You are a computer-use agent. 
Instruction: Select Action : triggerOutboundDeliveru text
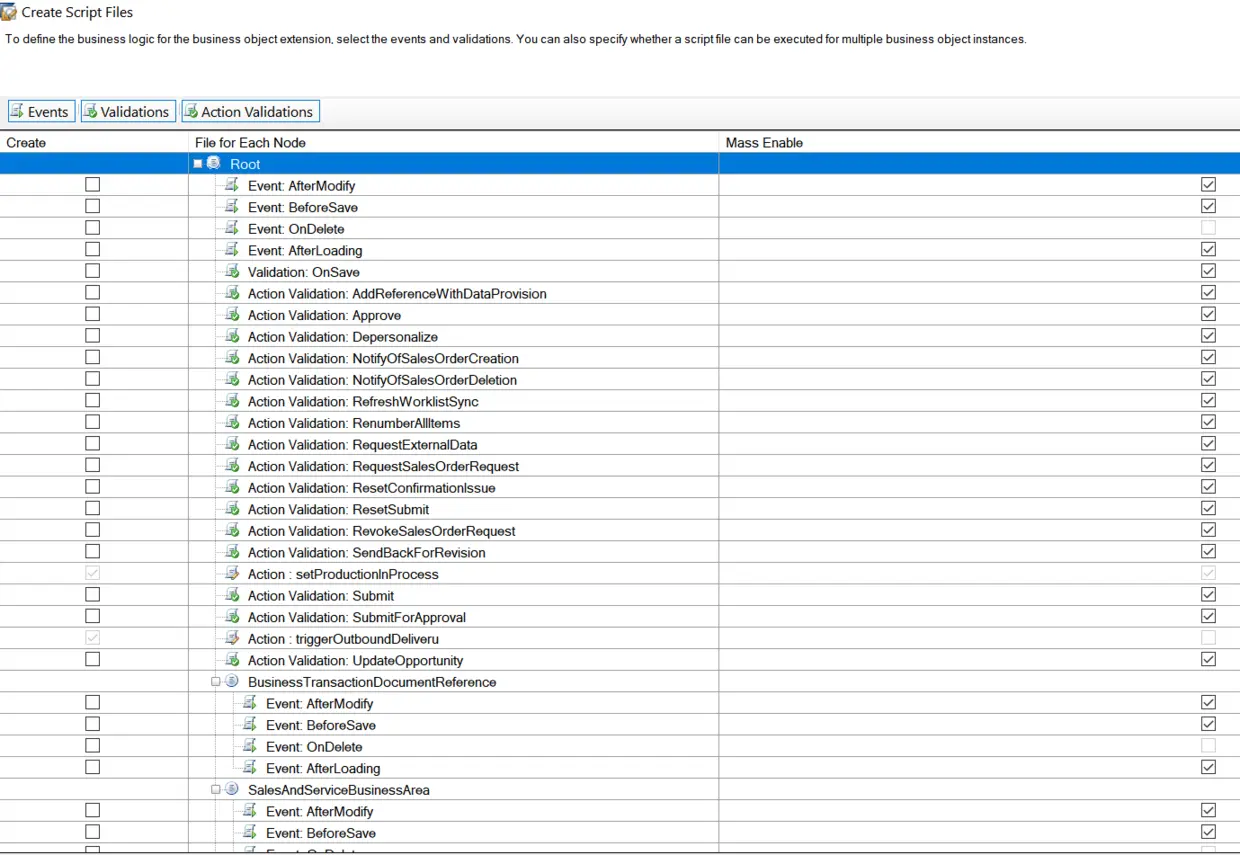pyautogui.click(x=344, y=639)
